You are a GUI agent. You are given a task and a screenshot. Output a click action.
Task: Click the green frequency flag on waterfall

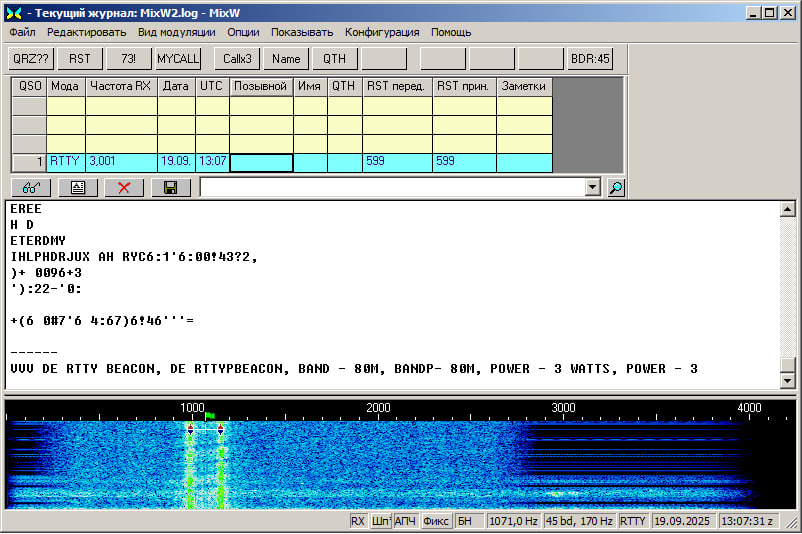coord(211,415)
